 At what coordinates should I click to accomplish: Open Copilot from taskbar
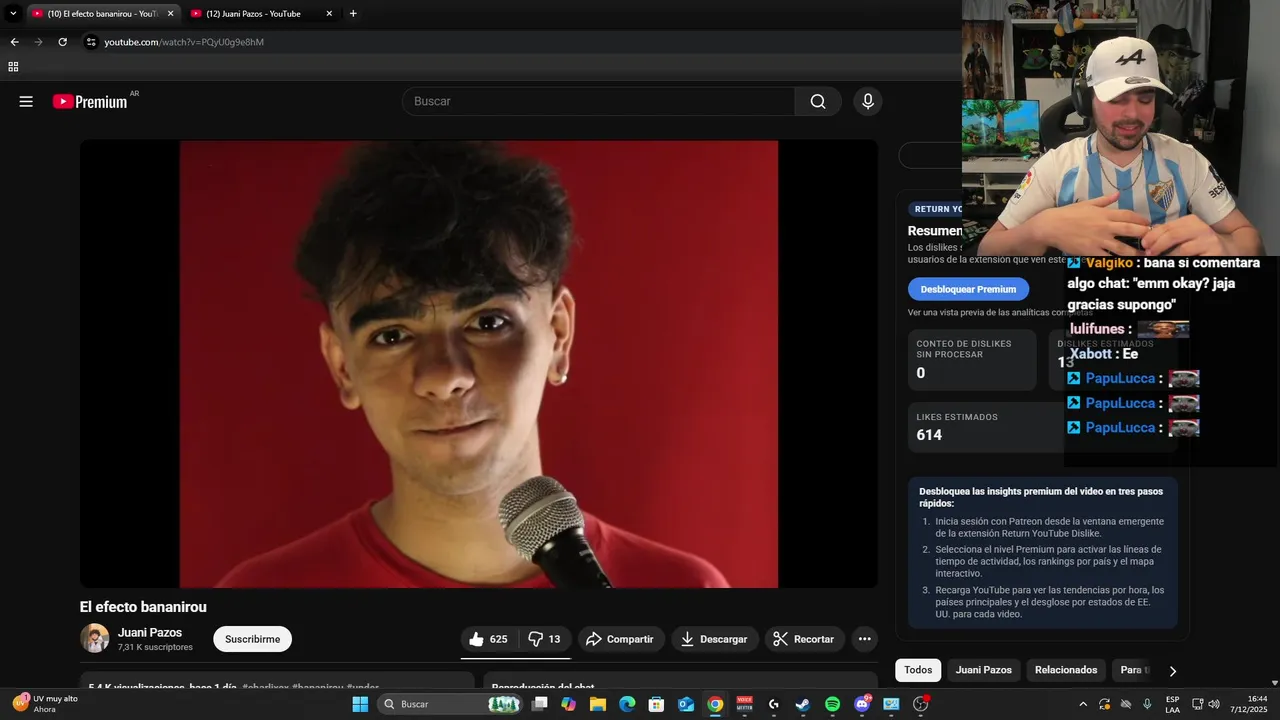(569, 704)
